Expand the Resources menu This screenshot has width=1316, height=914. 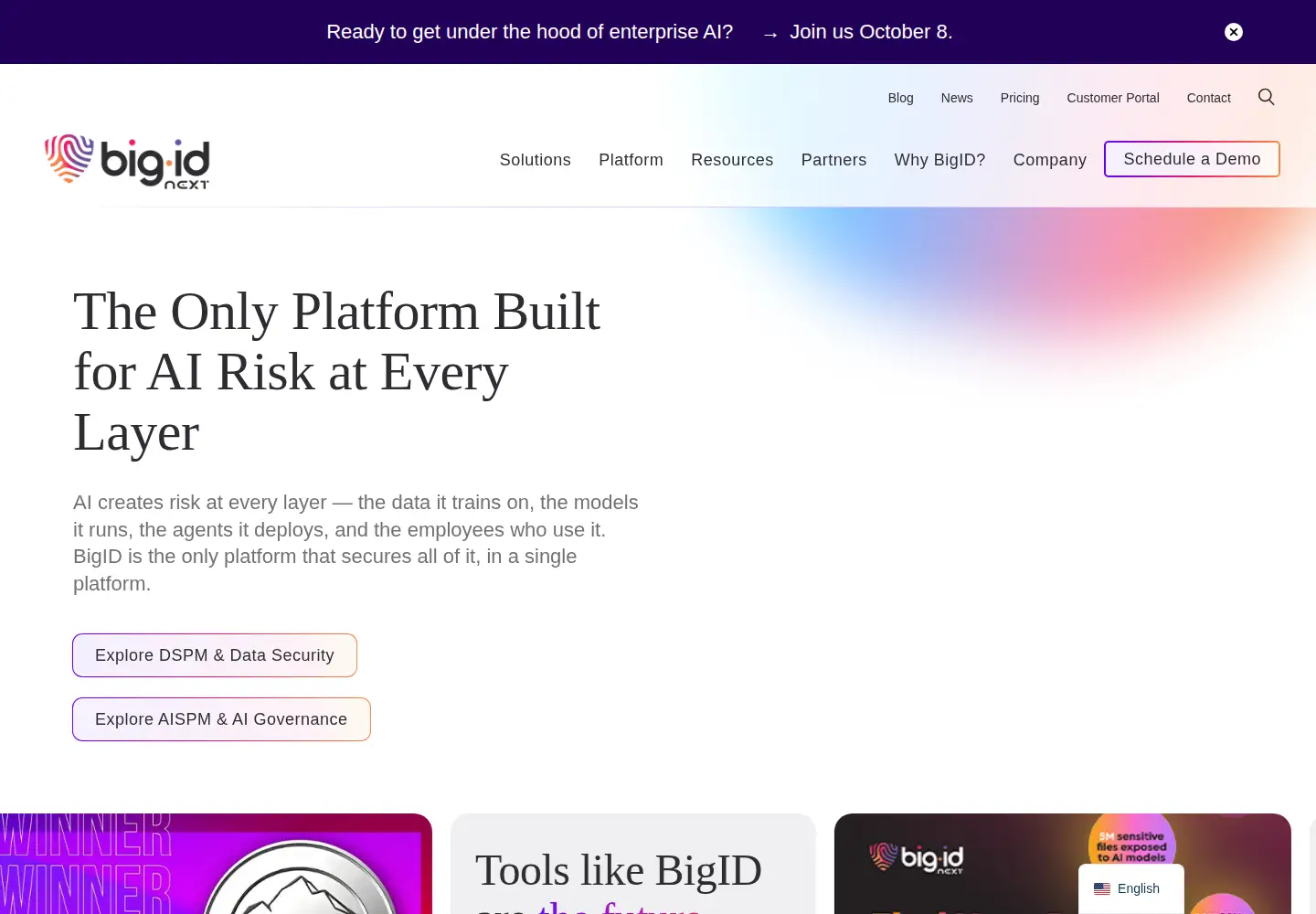pyautogui.click(x=732, y=160)
